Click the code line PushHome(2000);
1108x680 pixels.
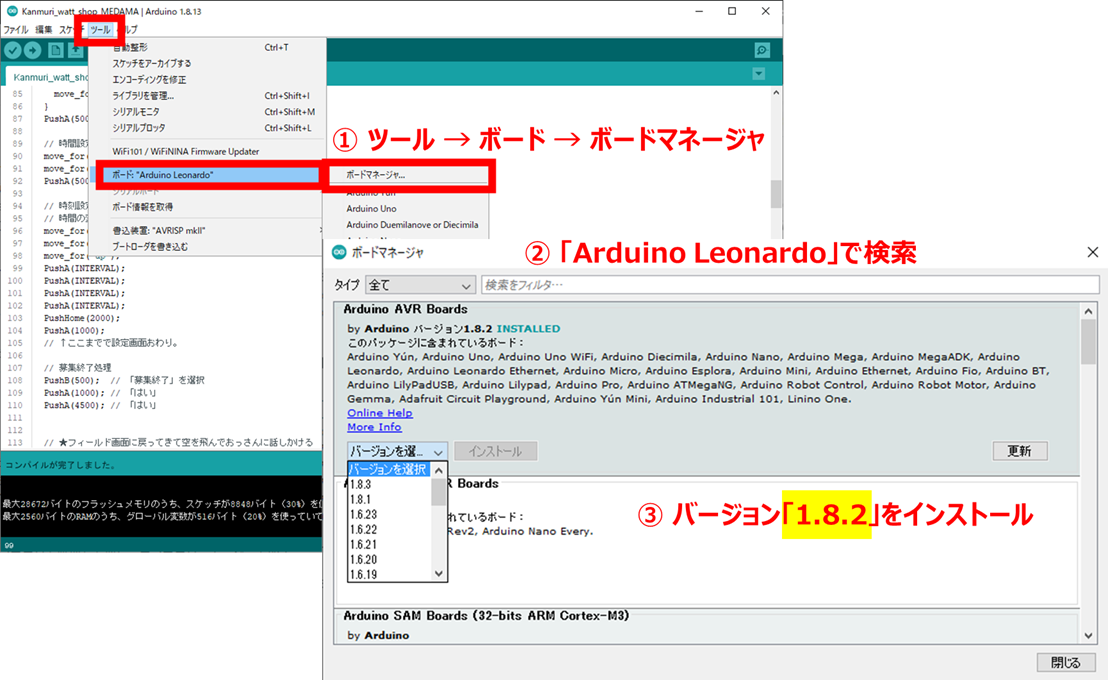click(82, 318)
